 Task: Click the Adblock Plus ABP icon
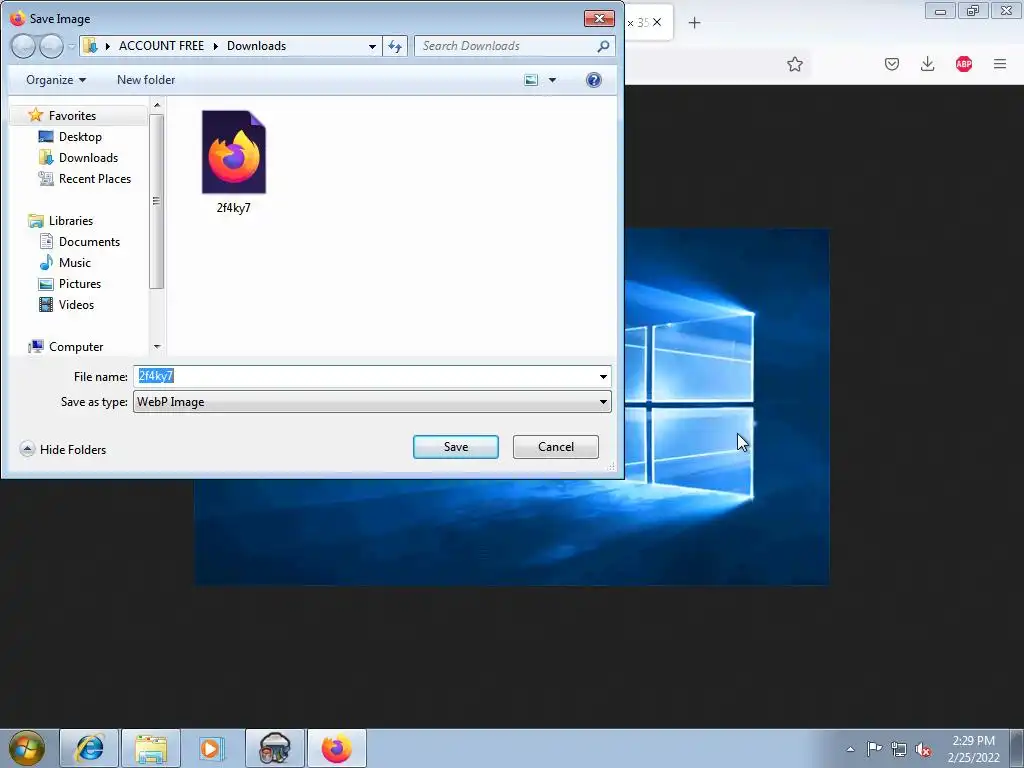pos(963,64)
